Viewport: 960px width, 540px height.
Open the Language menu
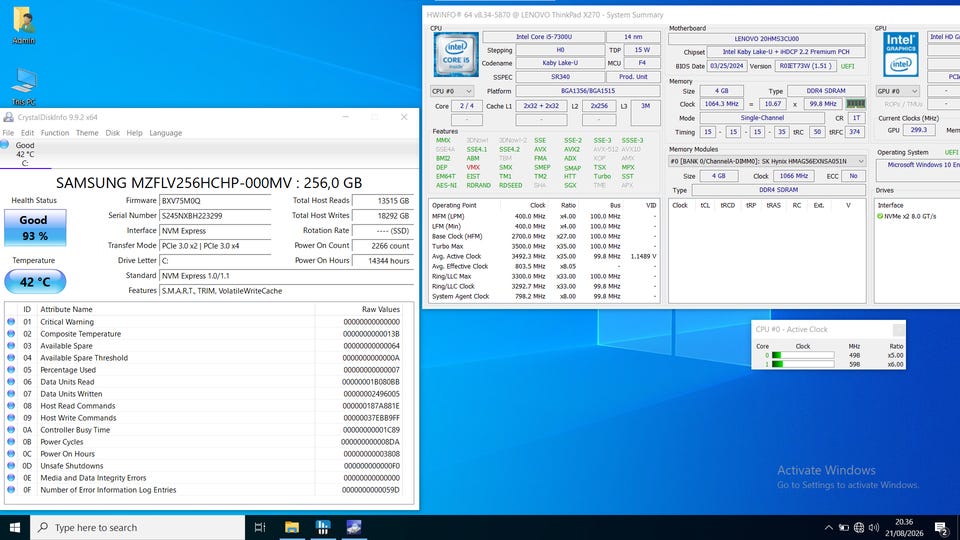tap(165, 133)
